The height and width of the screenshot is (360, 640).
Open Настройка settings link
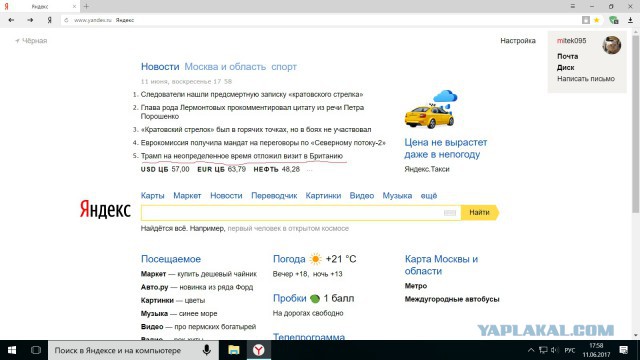coord(518,41)
